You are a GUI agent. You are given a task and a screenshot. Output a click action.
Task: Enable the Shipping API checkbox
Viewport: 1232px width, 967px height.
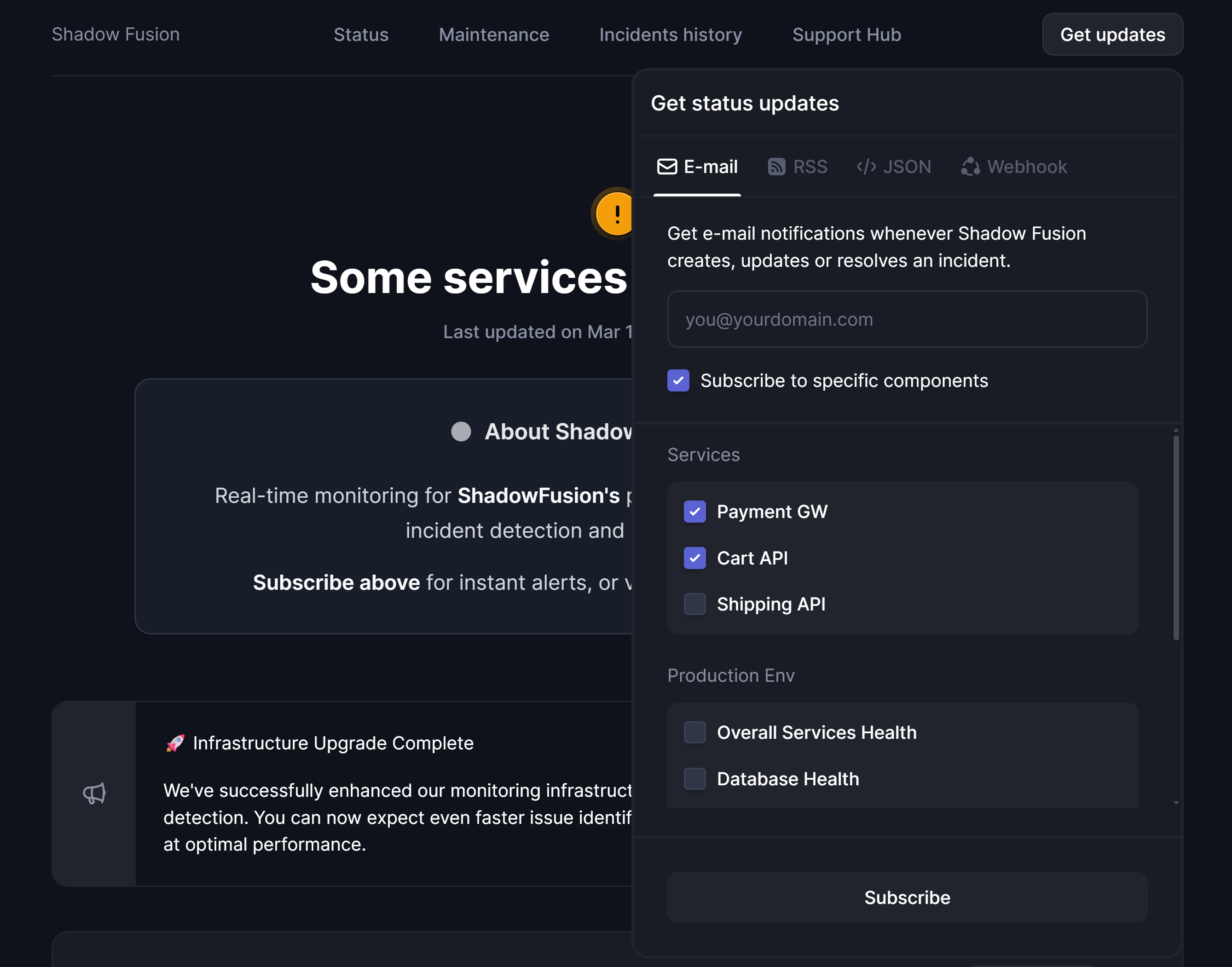[694, 604]
